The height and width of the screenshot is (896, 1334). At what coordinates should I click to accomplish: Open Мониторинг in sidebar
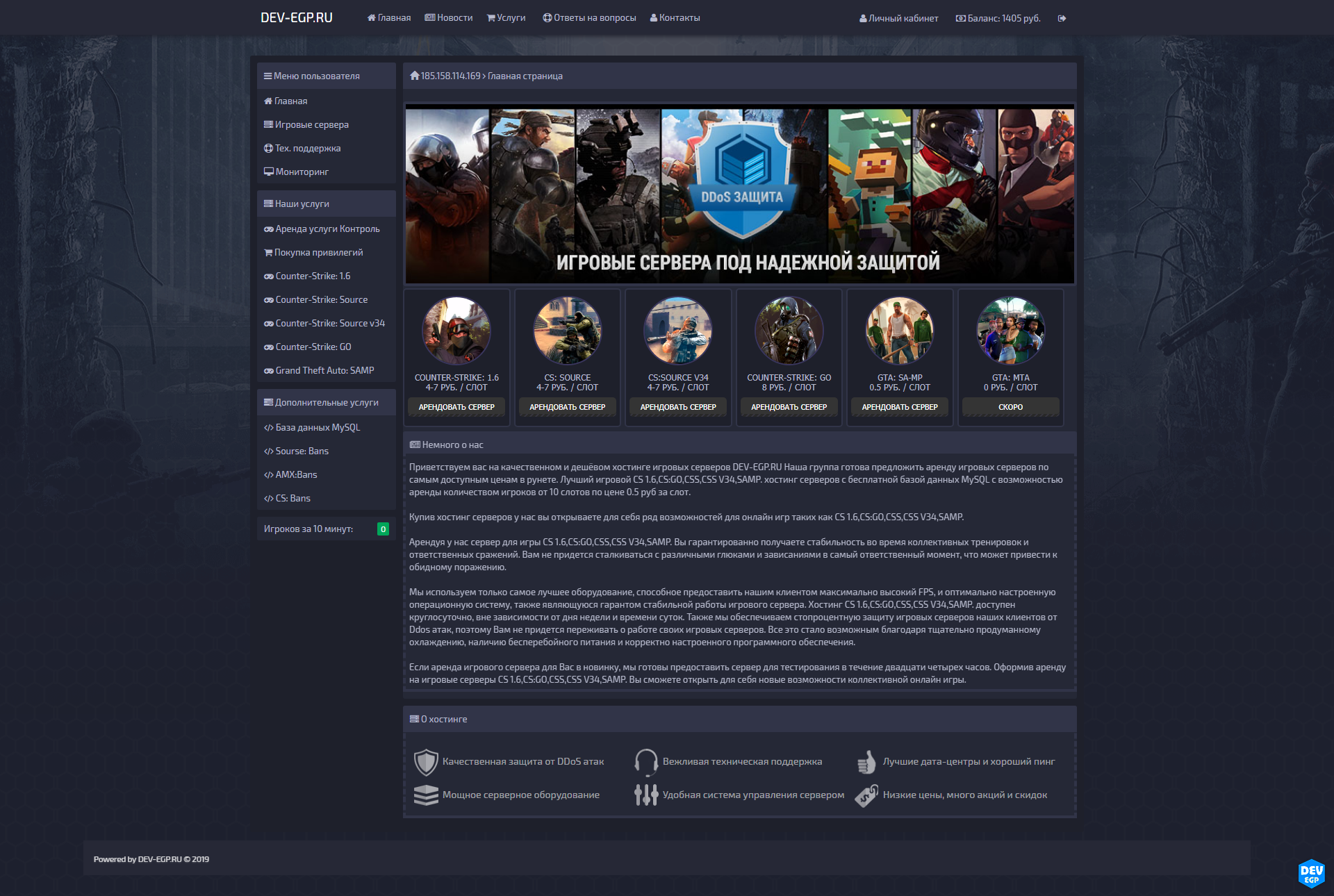[x=327, y=172]
